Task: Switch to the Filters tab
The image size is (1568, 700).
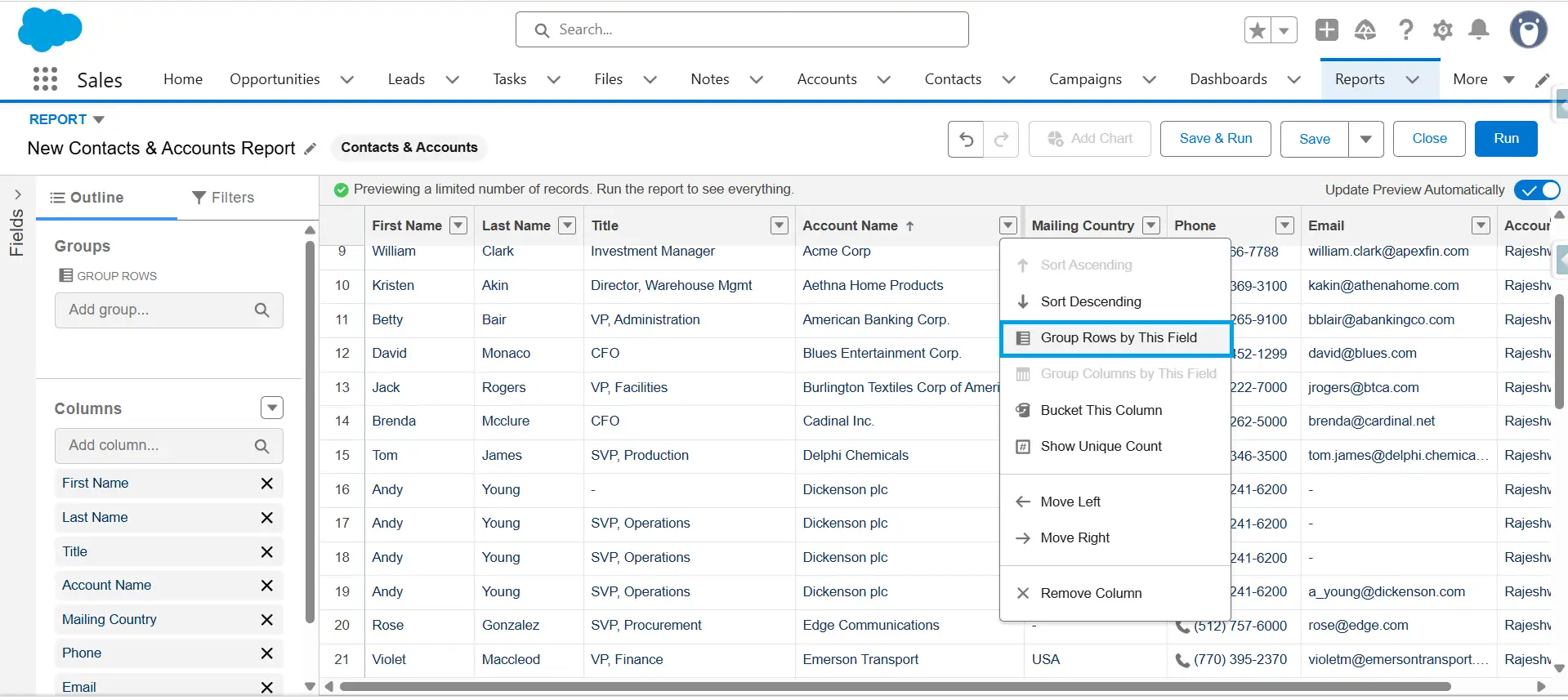Action: pos(223,198)
